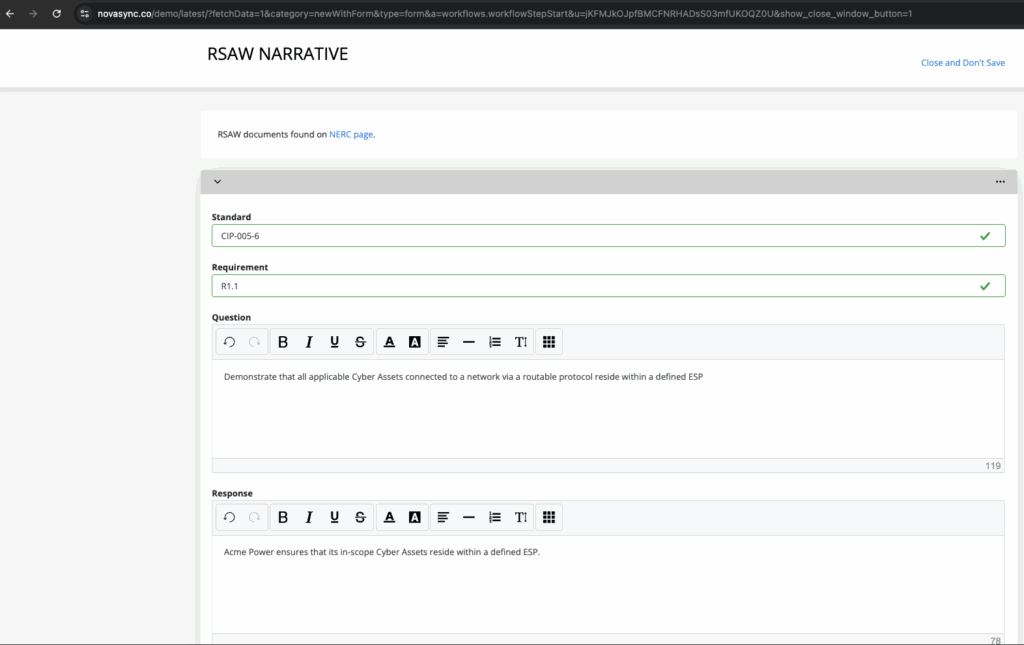The height and width of the screenshot is (645, 1024).
Task: Toggle an ordered list in the Question editor
Action: (494, 341)
